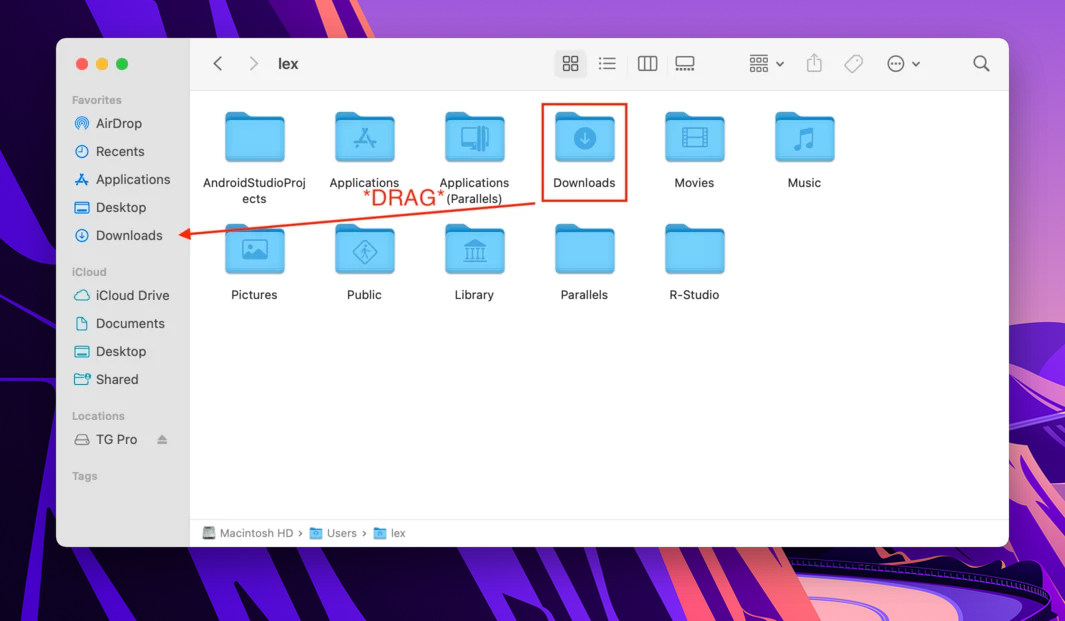
Task: Switch to gallery view
Action: (x=685, y=64)
